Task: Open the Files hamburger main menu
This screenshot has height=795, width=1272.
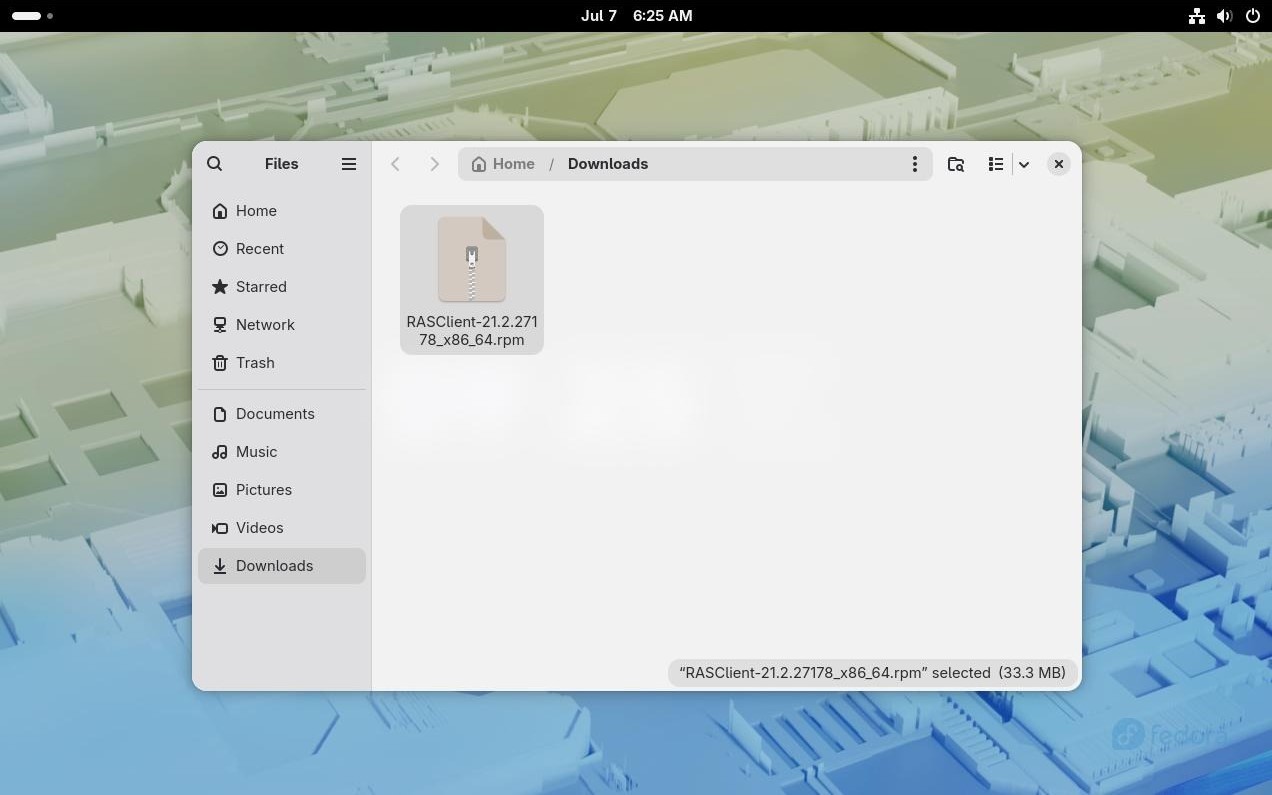Action: pyautogui.click(x=349, y=164)
